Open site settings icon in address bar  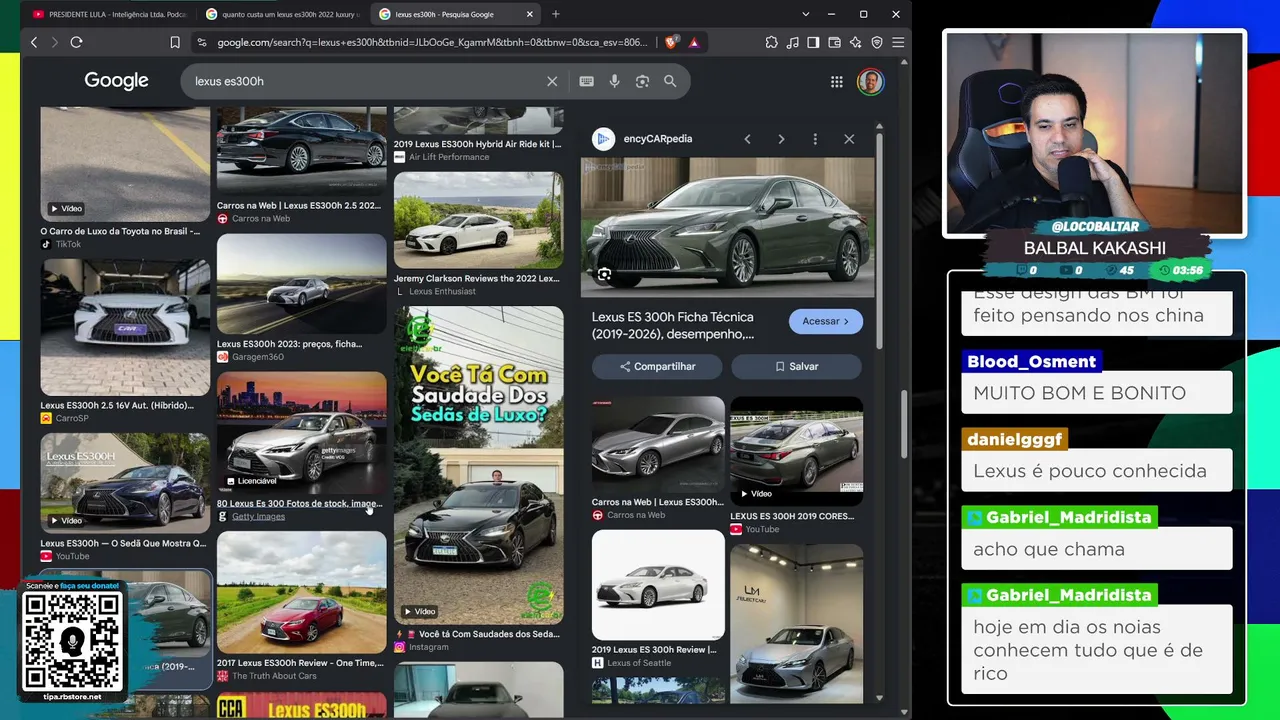coord(202,42)
